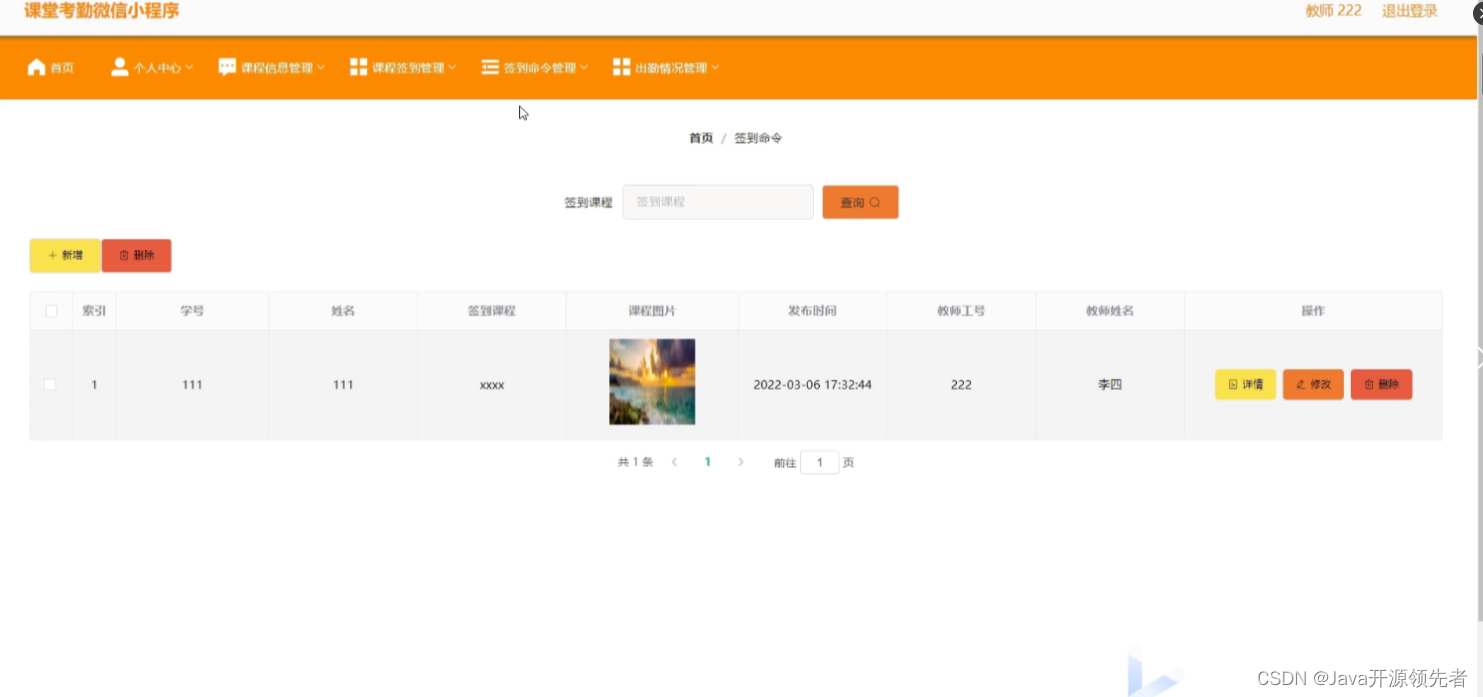The width and height of the screenshot is (1483, 697).
Task: Expand the 出勤情况管理 dropdown
Action: [666, 67]
